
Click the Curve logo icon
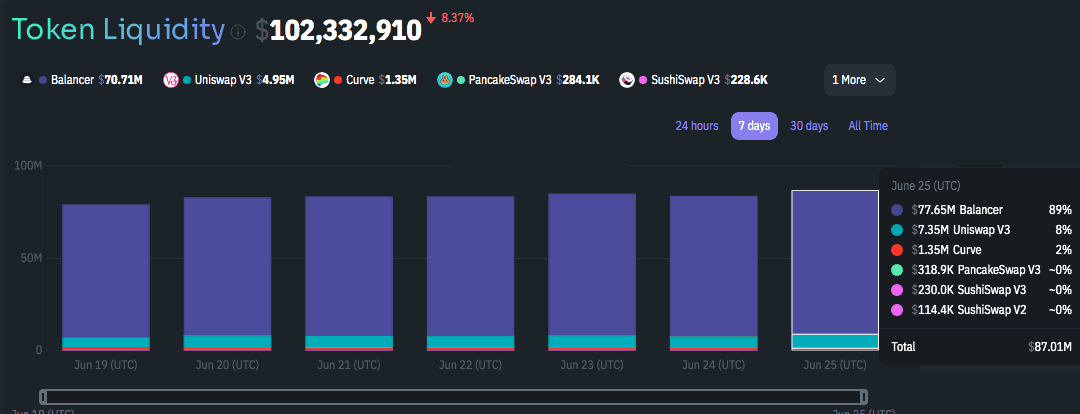point(321,80)
